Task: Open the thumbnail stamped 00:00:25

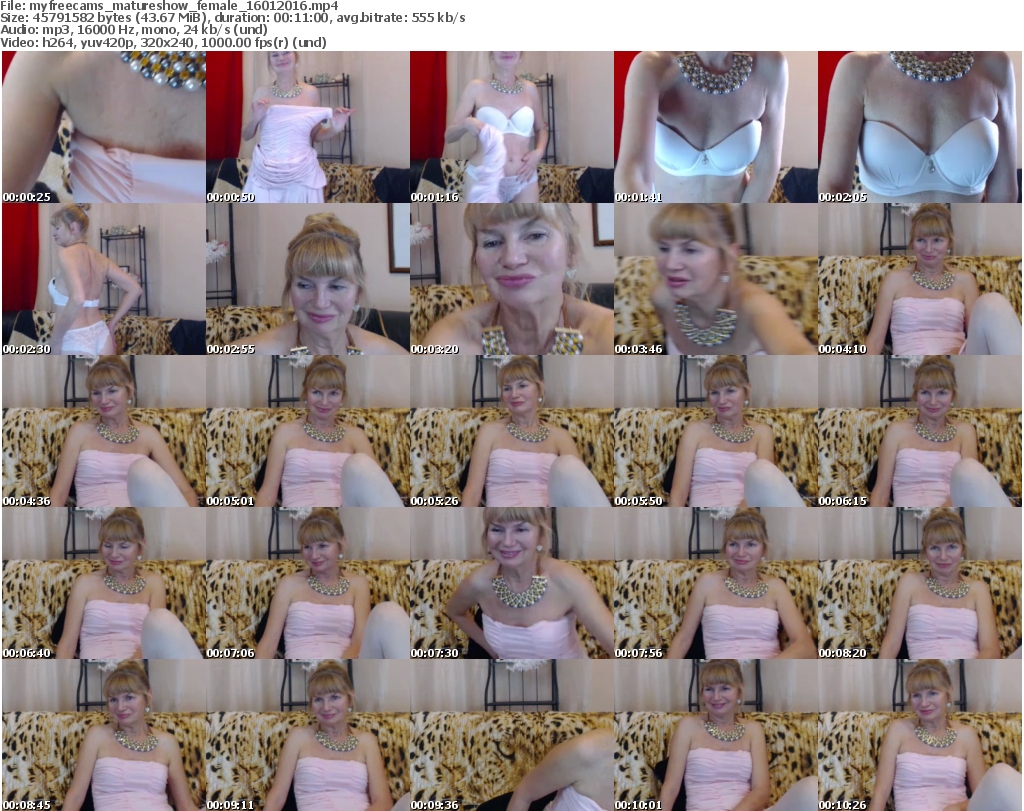Action: (104, 127)
